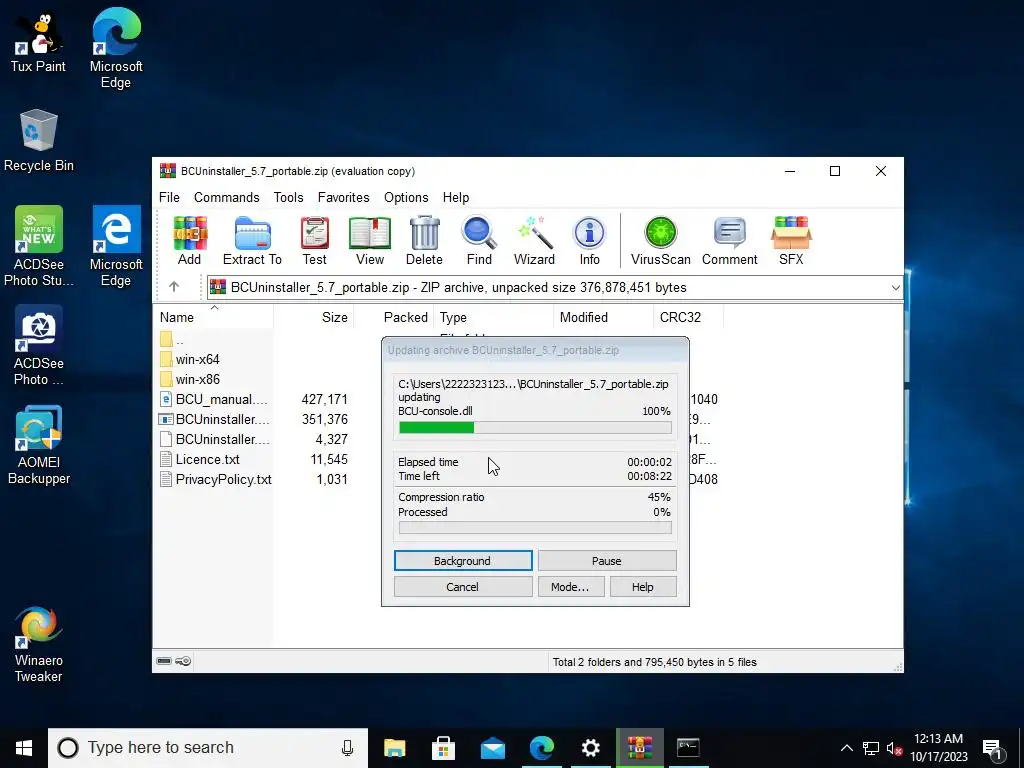Click the View file icon

pyautogui.click(x=370, y=240)
